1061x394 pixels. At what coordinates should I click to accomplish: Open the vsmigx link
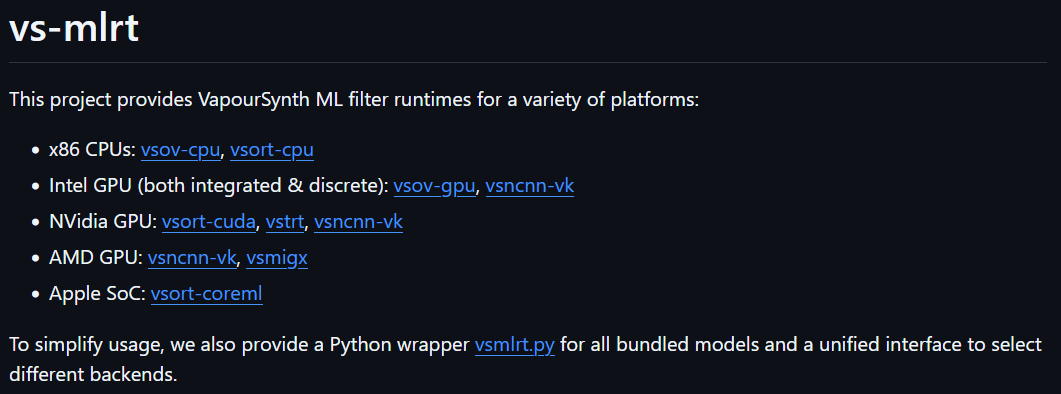click(x=276, y=257)
